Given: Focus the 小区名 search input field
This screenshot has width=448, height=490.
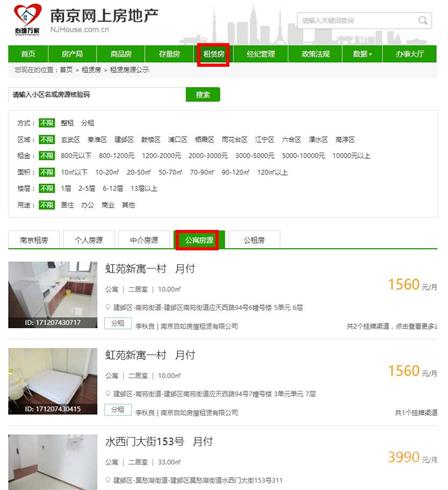Looking at the screenshot, I should 97,95.
